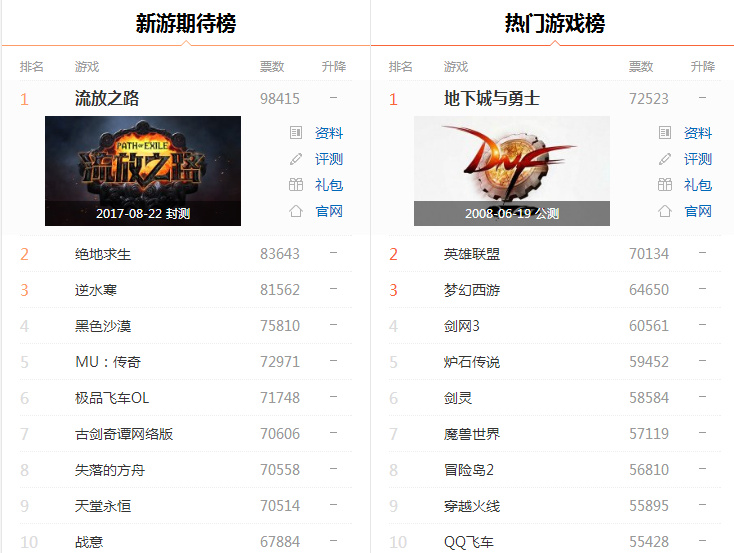Screen dimensions: 734x553
Task: Open the 失落的方舟 game entry
Action: [x=110, y=470]
